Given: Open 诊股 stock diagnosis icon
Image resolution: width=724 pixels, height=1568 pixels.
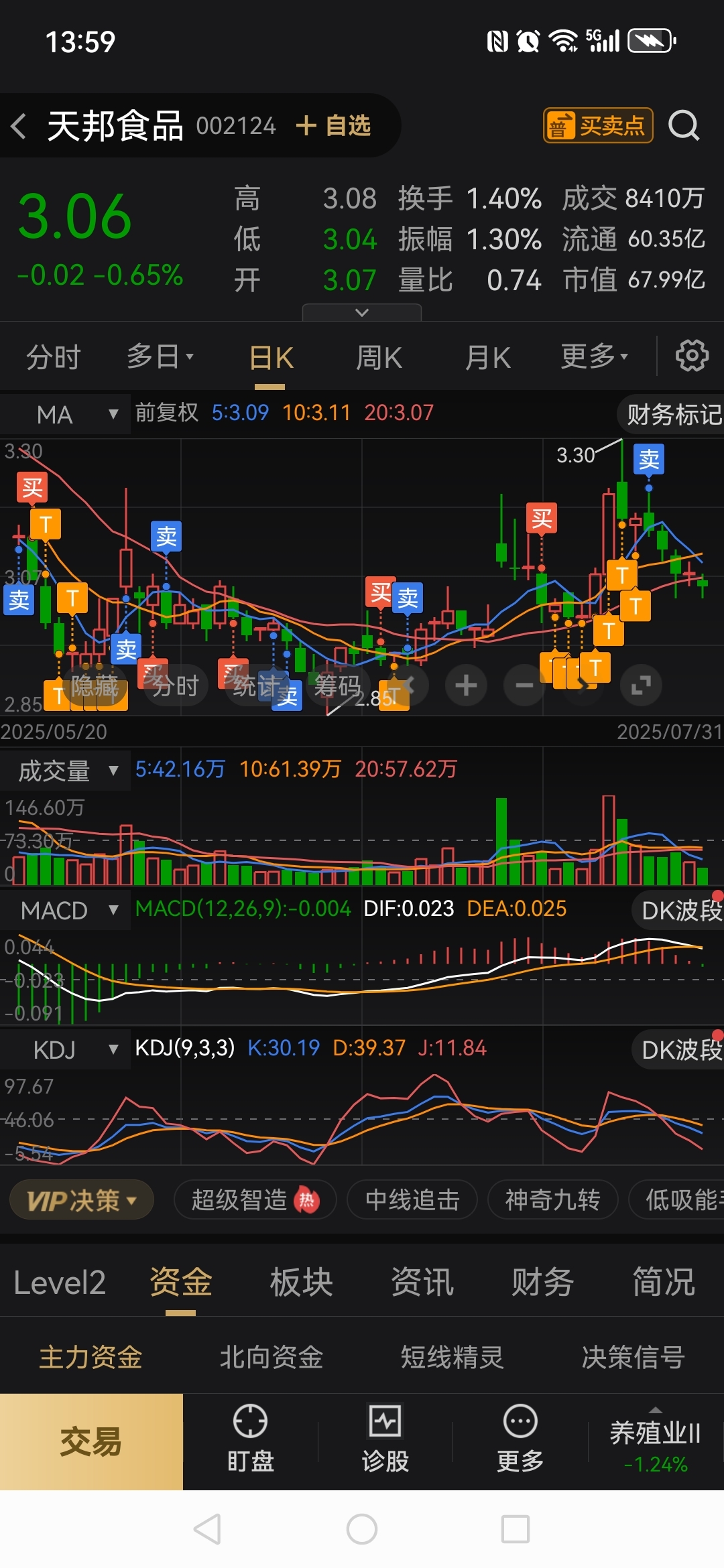Looking at the screenshot, I should point(385,1439).
